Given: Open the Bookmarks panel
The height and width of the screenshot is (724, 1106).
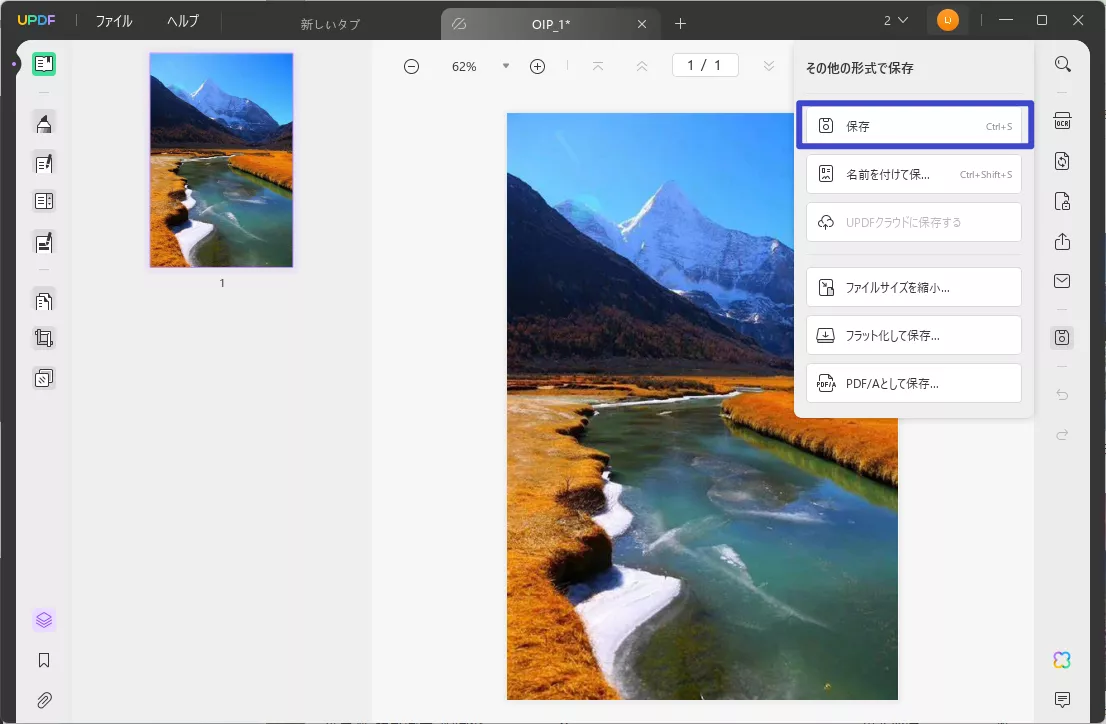Looking at the screenshot, I should click(x=44, y=660).
